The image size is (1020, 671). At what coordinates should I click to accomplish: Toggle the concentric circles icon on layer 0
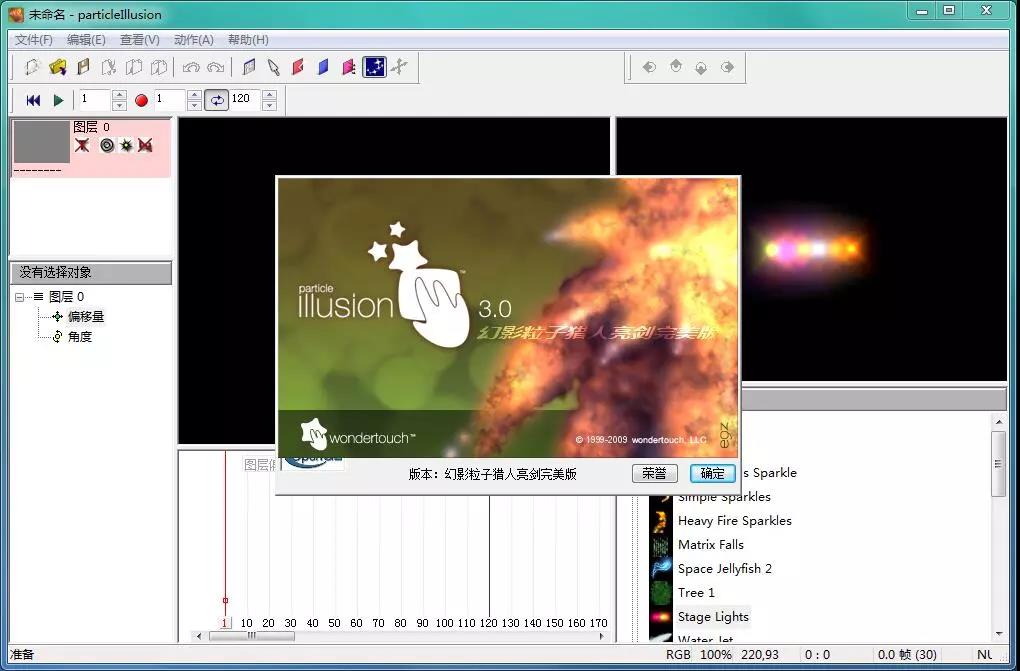point(107,145)
